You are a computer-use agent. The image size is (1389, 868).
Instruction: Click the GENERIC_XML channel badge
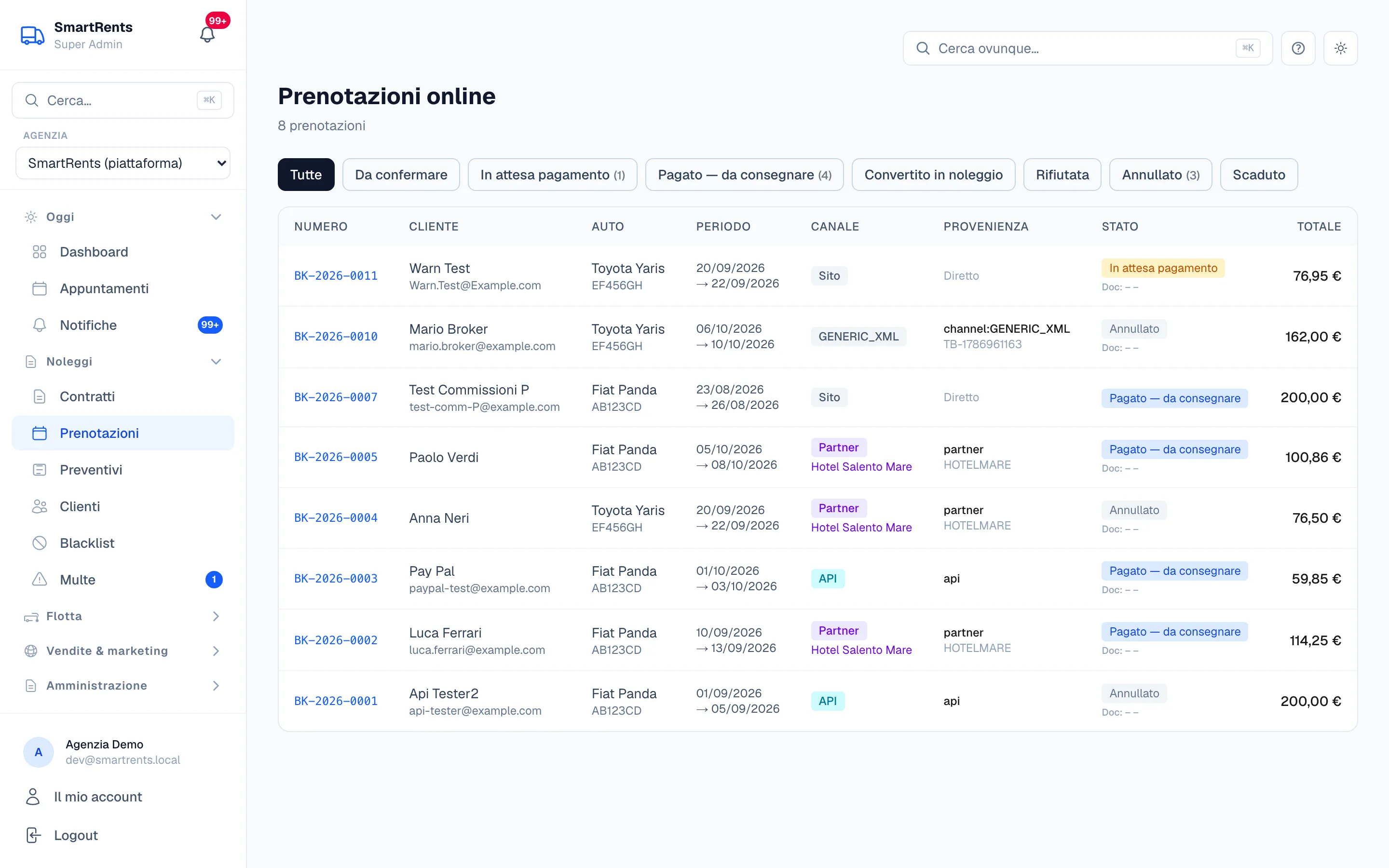858,337
